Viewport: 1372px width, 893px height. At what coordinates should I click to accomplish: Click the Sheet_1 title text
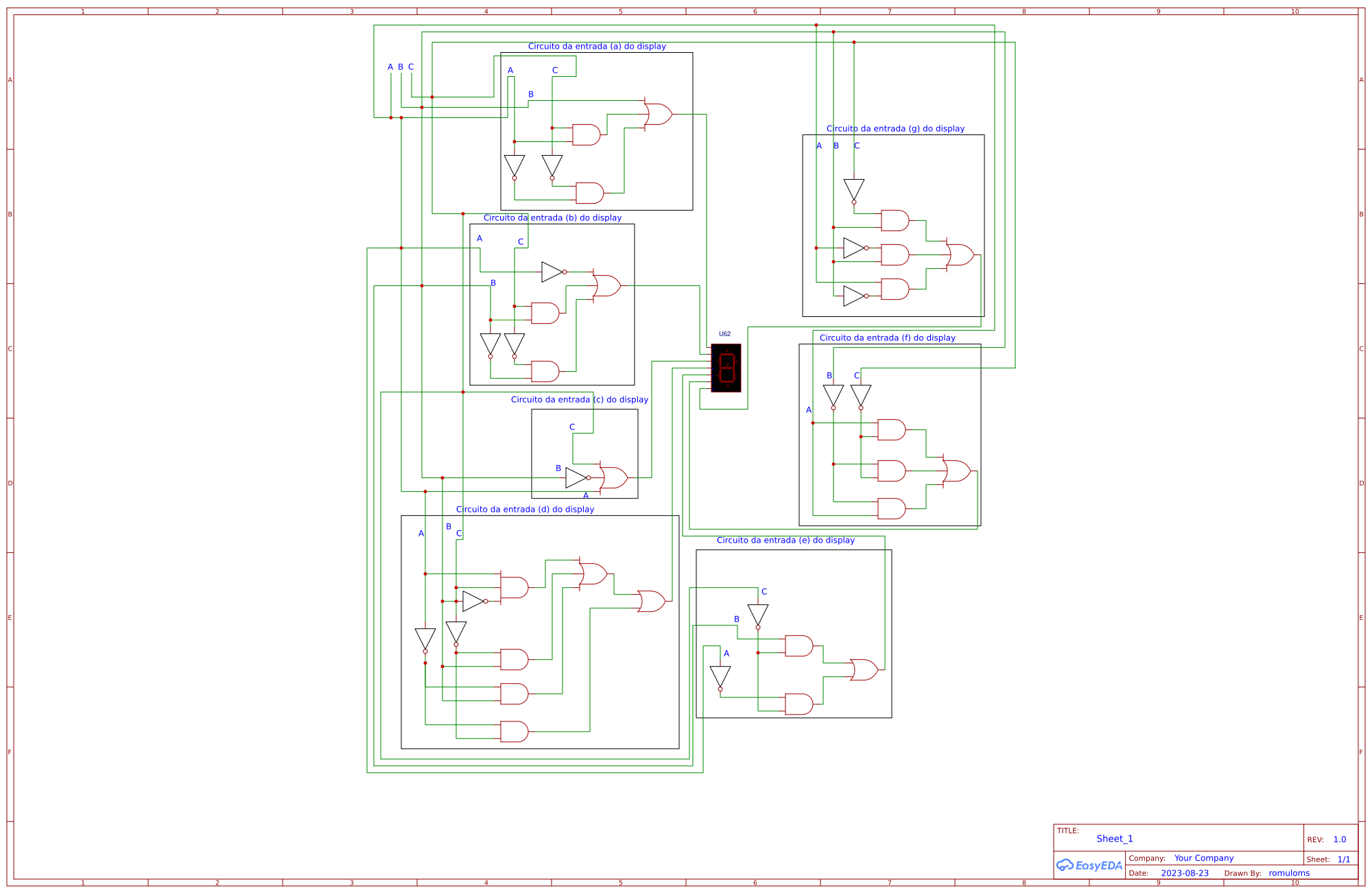(1116, 838)
